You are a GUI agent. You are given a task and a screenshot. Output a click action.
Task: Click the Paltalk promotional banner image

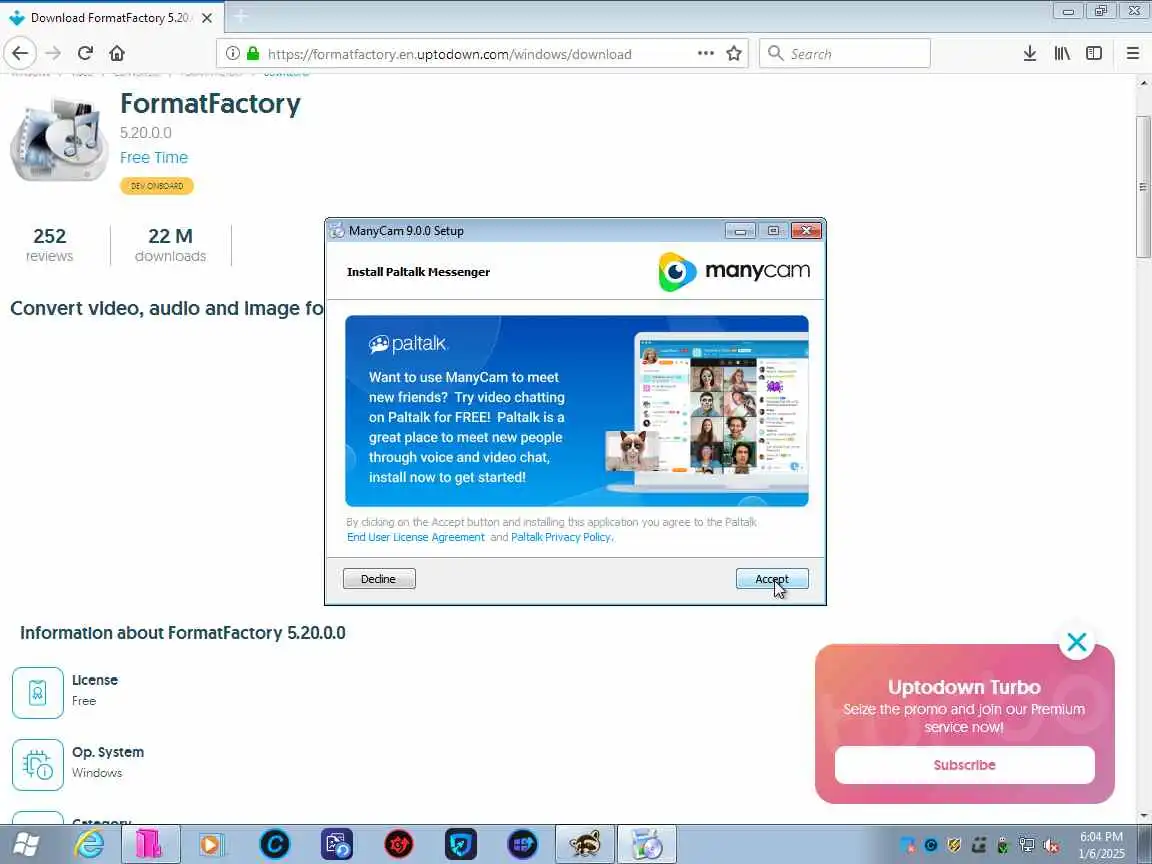coord(577,411)
